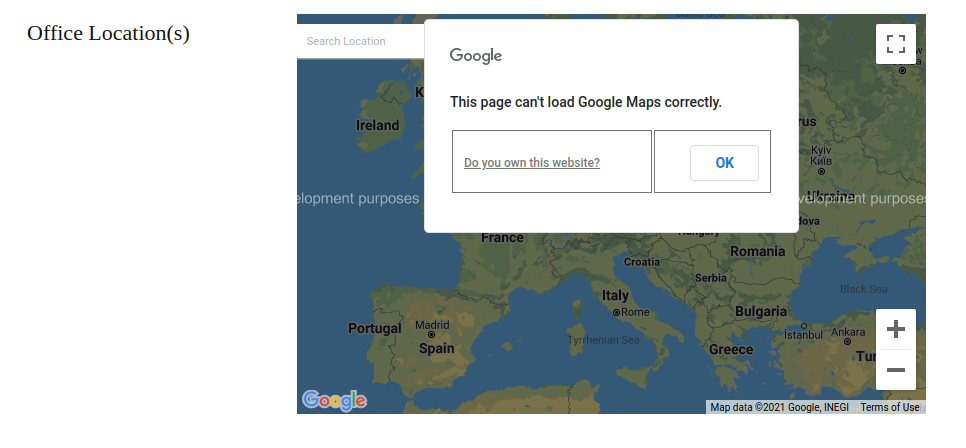Zoom out using the minus button

[895, 370]
